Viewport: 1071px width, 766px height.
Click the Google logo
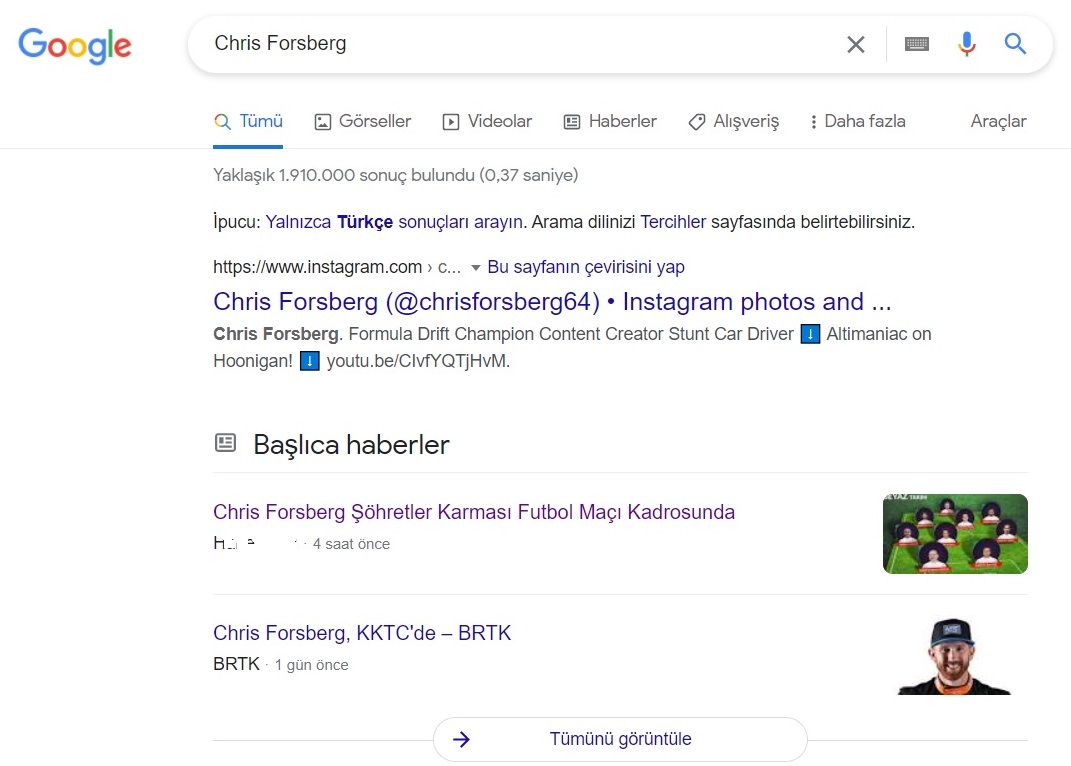pos(74,46)
